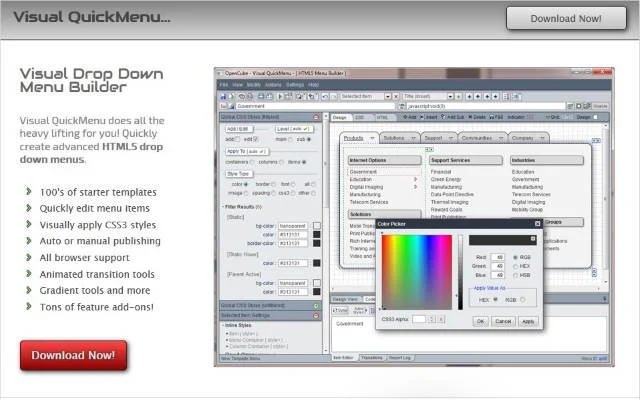The image size is (640, 400).
Task: Click the Undo toolbar icon
Action: pyautogui.click(x=325, y=97)
